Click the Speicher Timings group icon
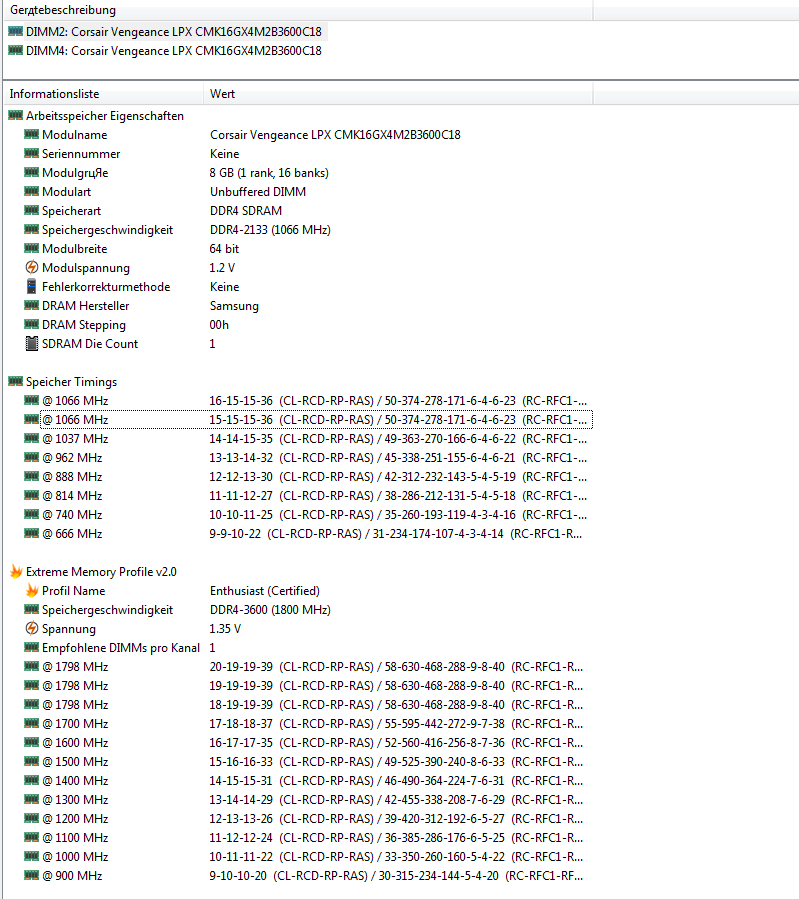Viewport: 799px width, 899px height. click(15, 381)
